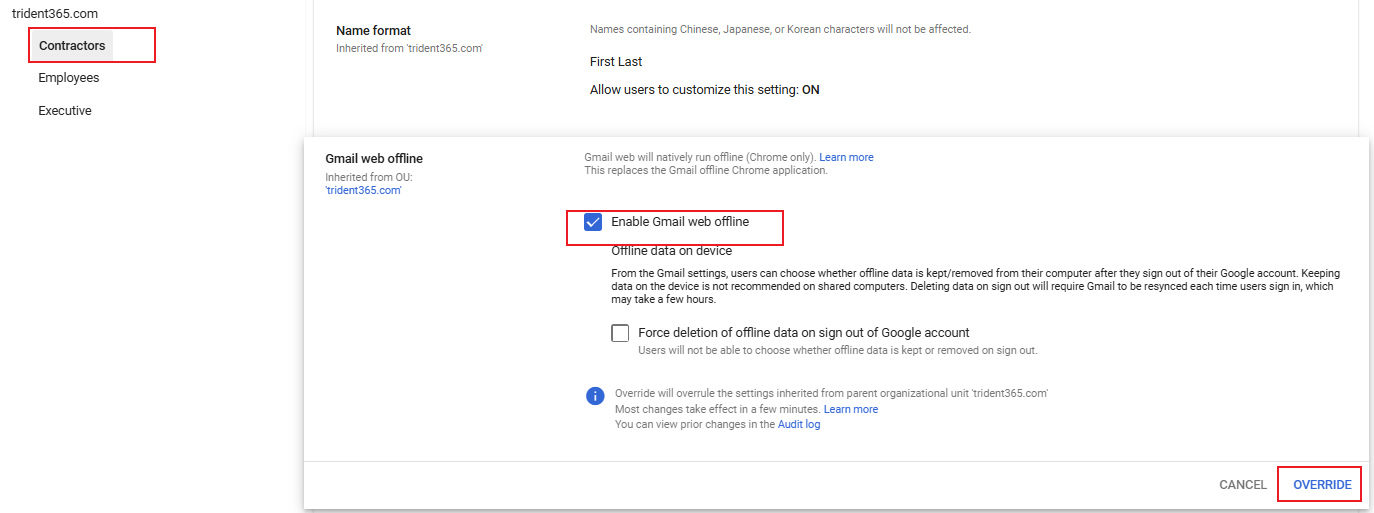
Task: Open the Audit log link
Action: (x=798, y=424)
